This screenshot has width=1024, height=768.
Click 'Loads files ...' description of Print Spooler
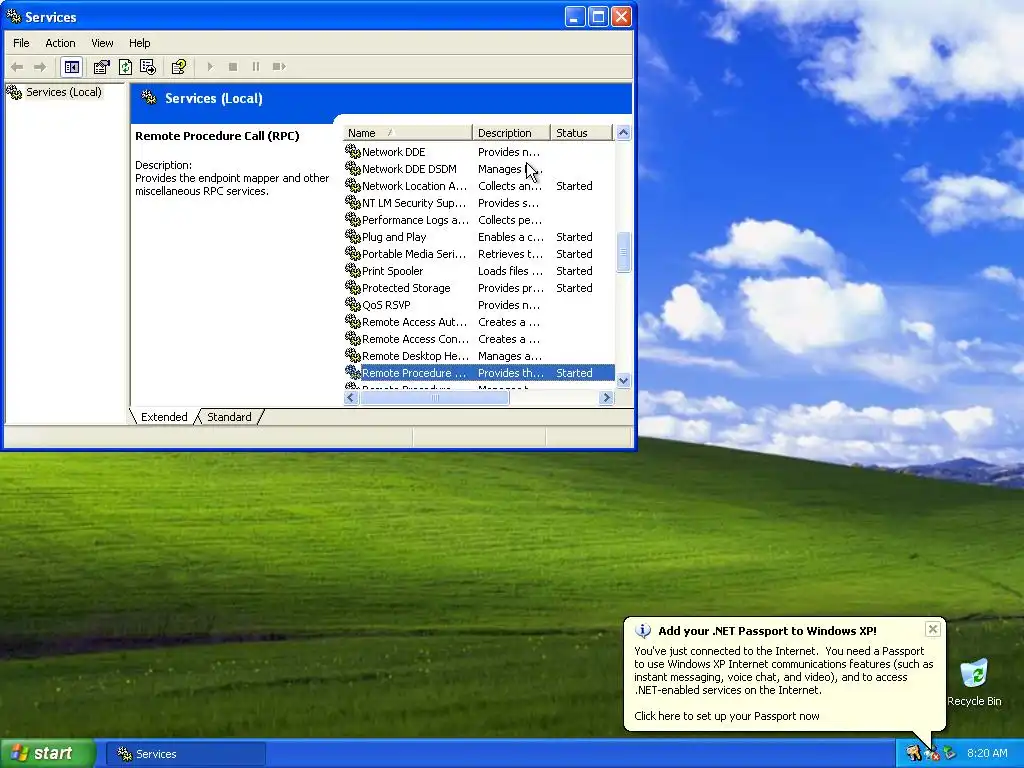tap(510, 270)
